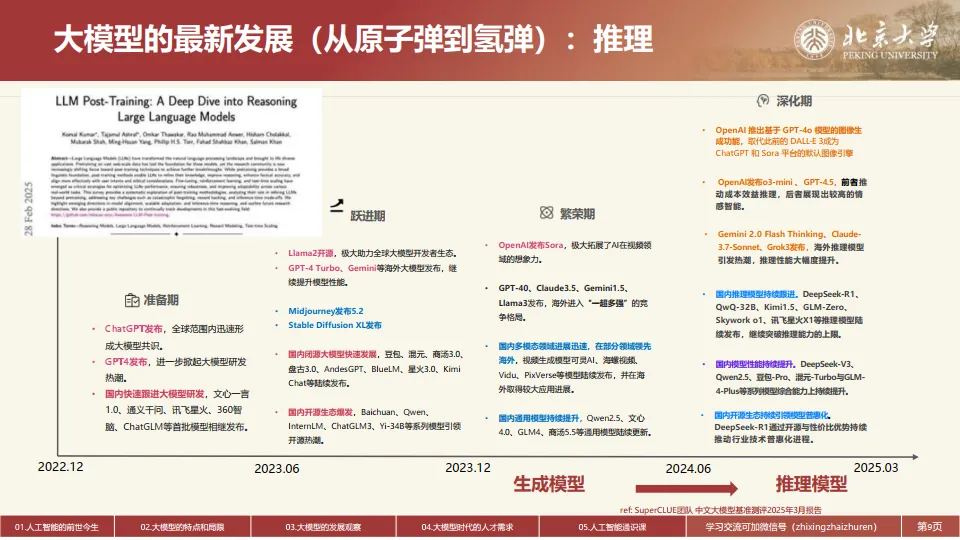Click the OpenAI发布Sora text
This screenshot has width=960, height=540.
click(531, 245)
